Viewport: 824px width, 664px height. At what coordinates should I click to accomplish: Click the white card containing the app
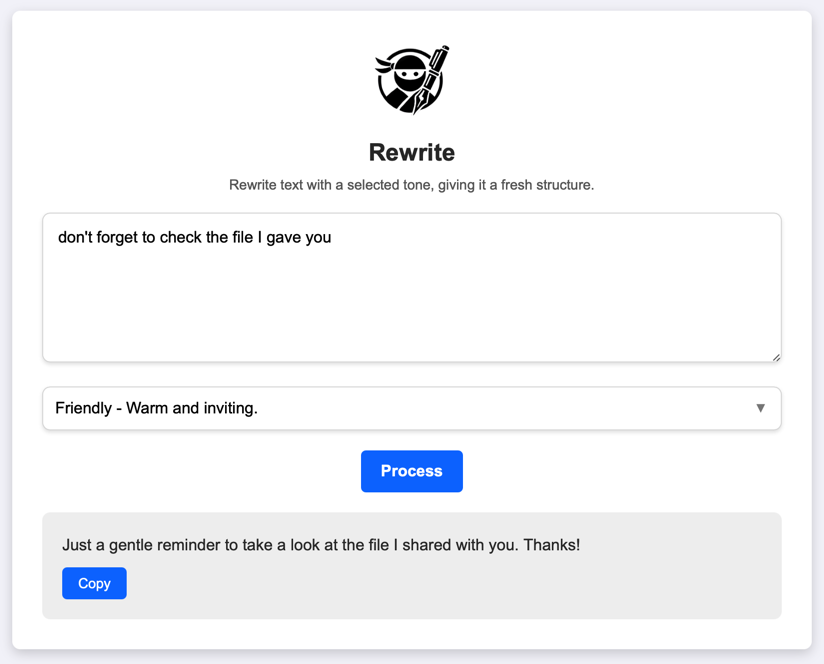[412, 640]
